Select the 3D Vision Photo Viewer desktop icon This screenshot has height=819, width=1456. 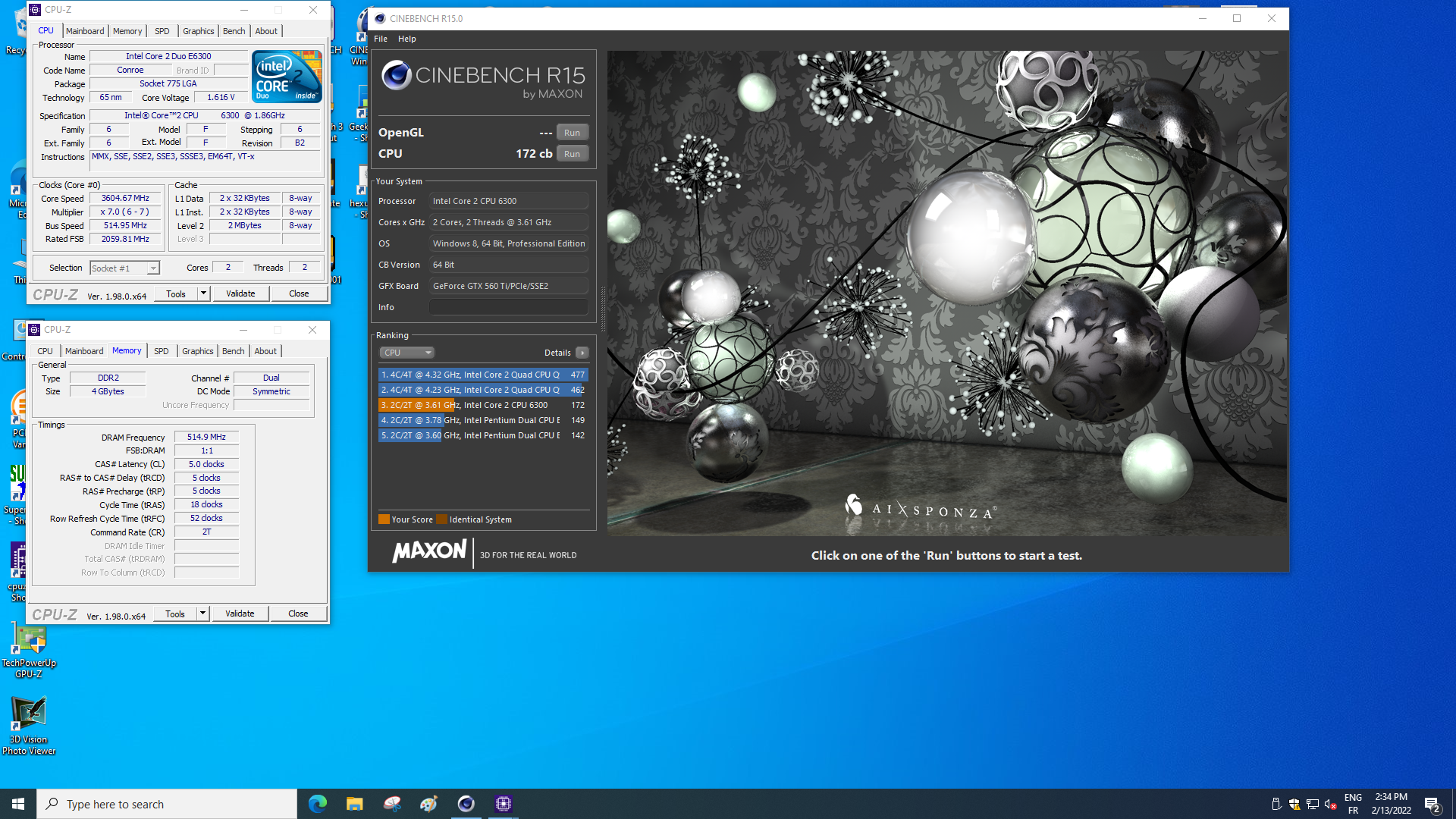(29, 726)
